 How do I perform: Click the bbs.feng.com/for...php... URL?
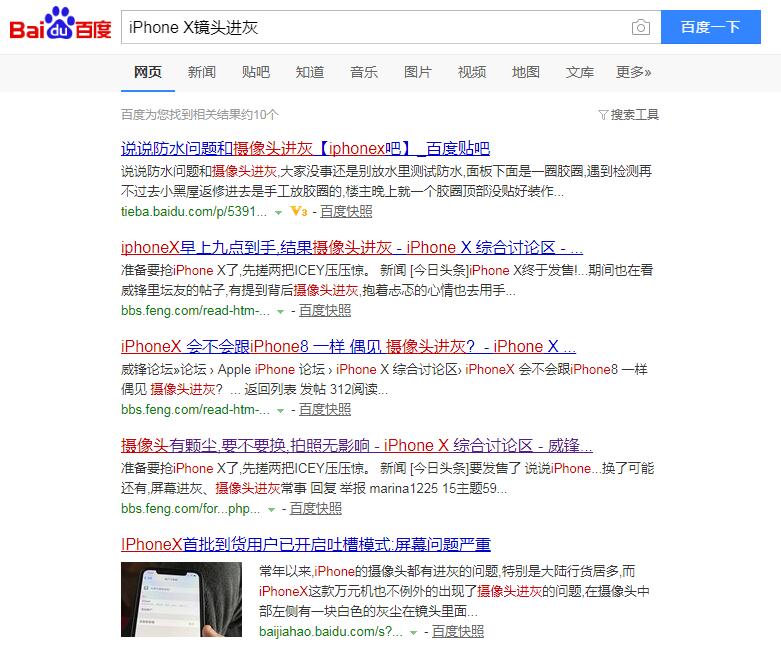[x=190, y=509]
